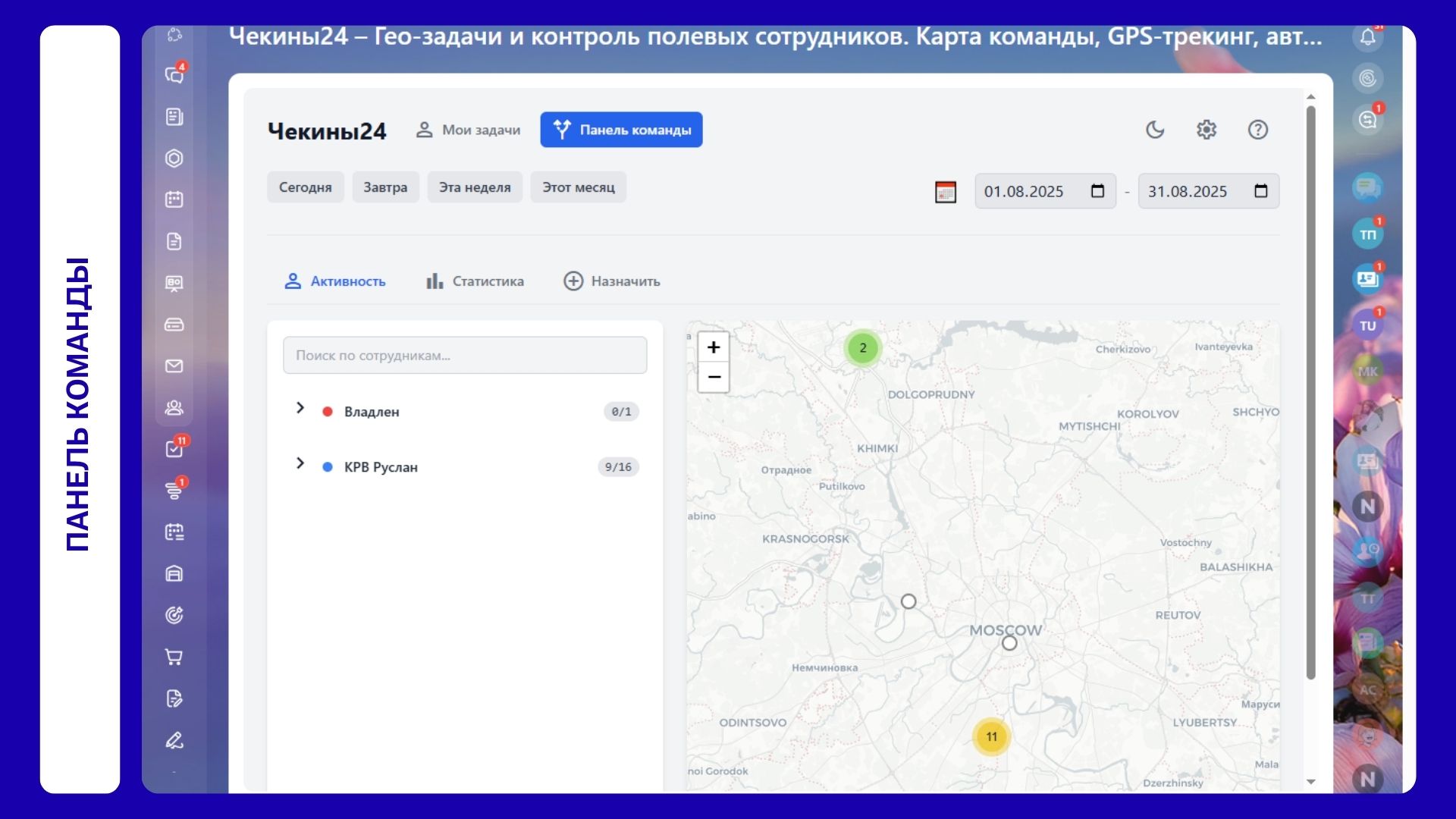Zoom out on the map
This screenshot has height=819, width=1456.
[x=713, y=377]
